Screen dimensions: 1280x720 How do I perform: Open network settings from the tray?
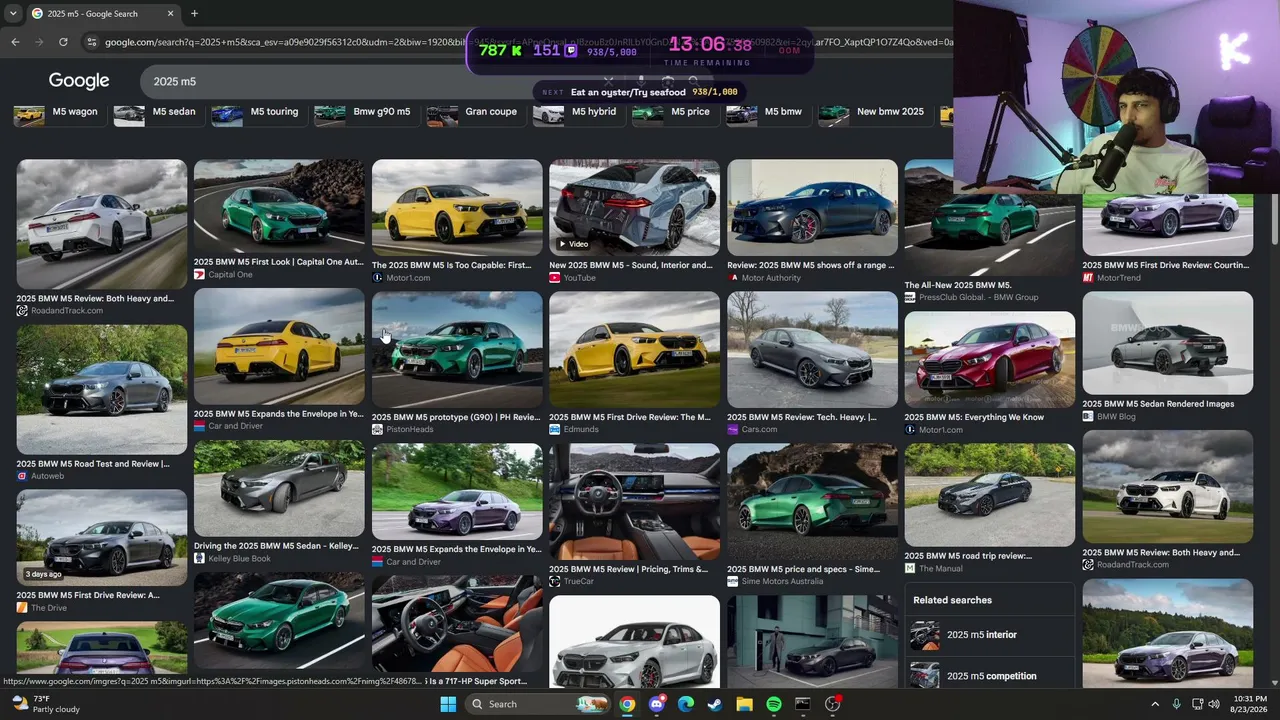1197,704
